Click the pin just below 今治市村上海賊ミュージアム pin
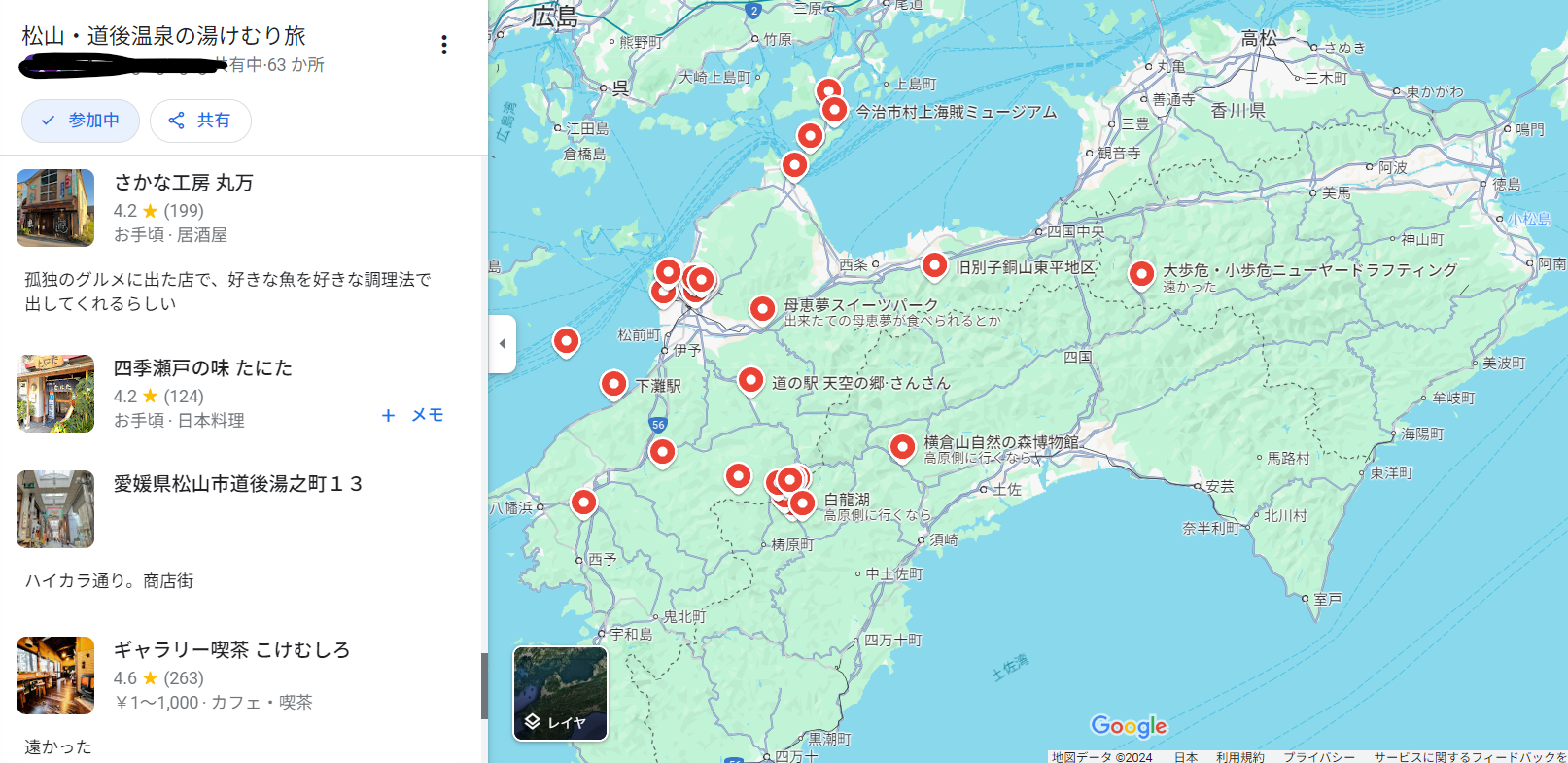 point(811,137)
